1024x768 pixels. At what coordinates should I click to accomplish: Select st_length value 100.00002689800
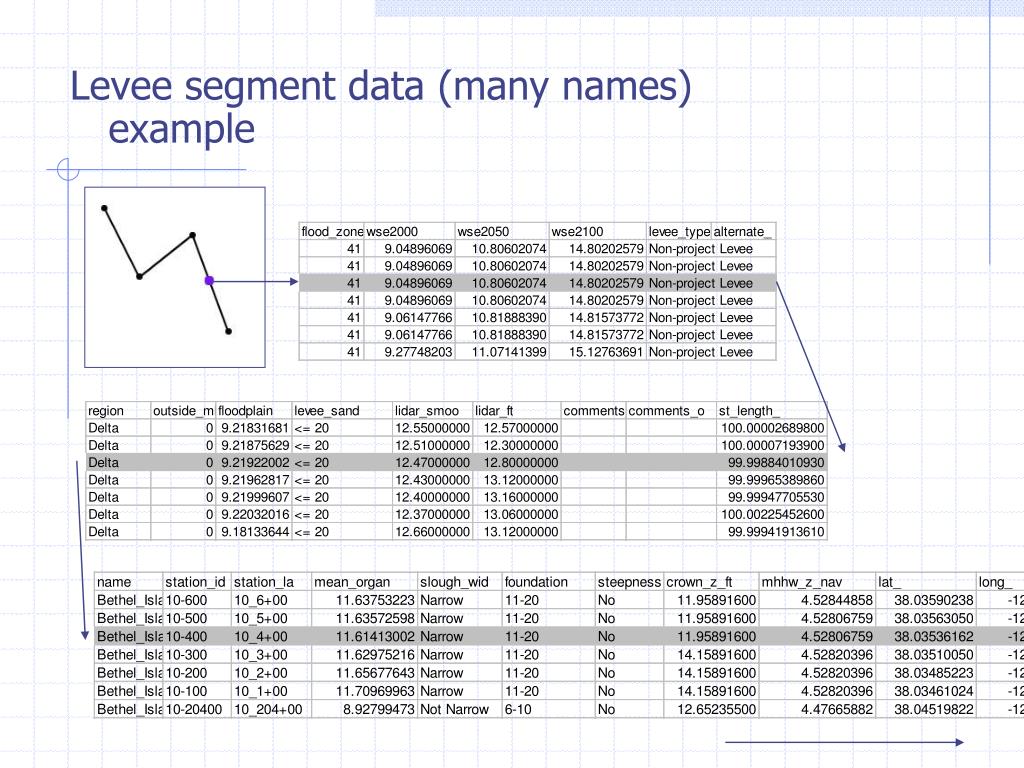pyautogui.click(x=773, y=428)
